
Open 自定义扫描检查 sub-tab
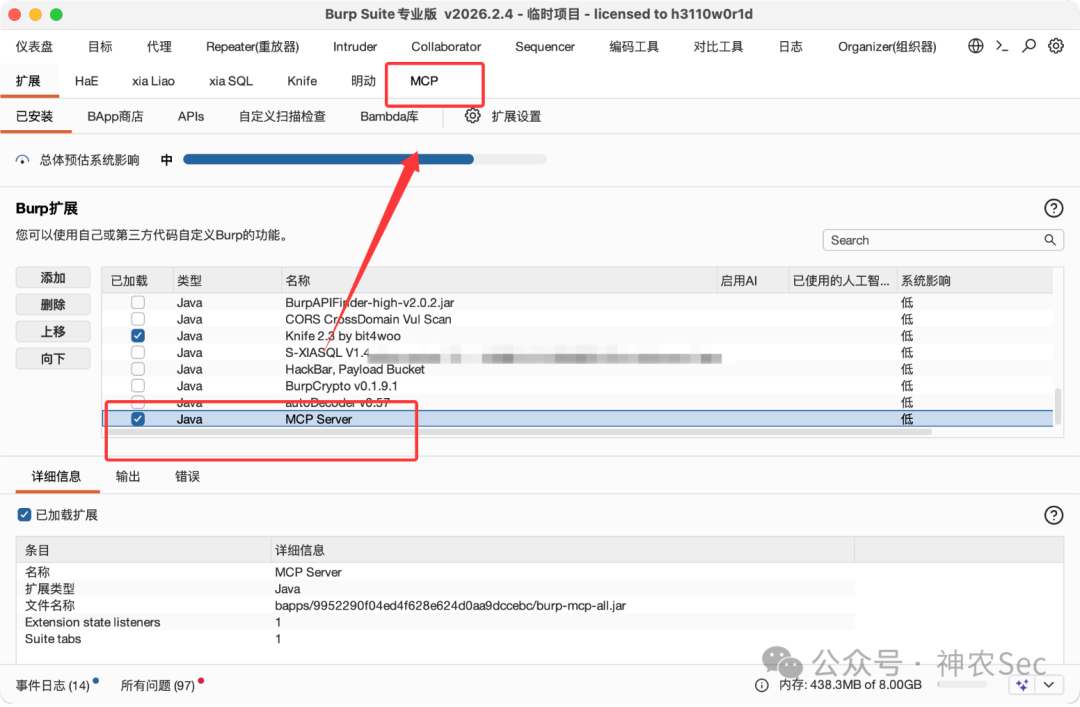pos(282,116)
